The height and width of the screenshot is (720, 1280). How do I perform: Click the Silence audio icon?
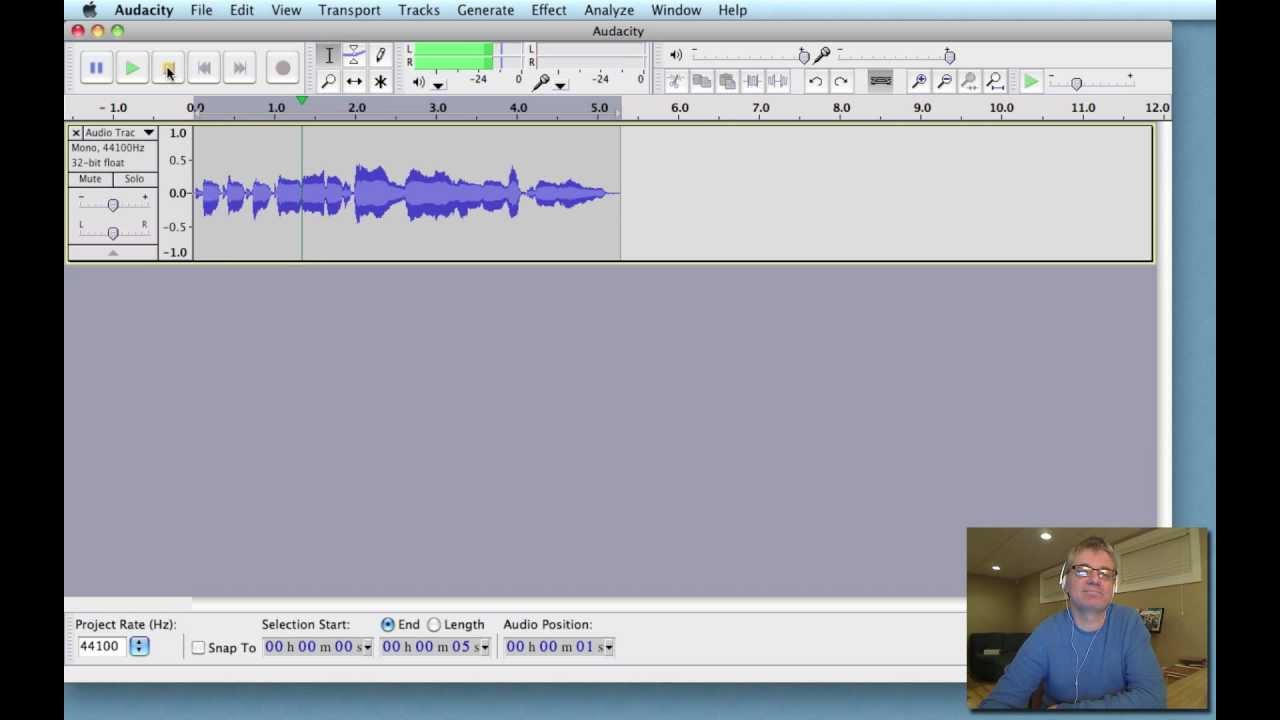coord(778,81)
